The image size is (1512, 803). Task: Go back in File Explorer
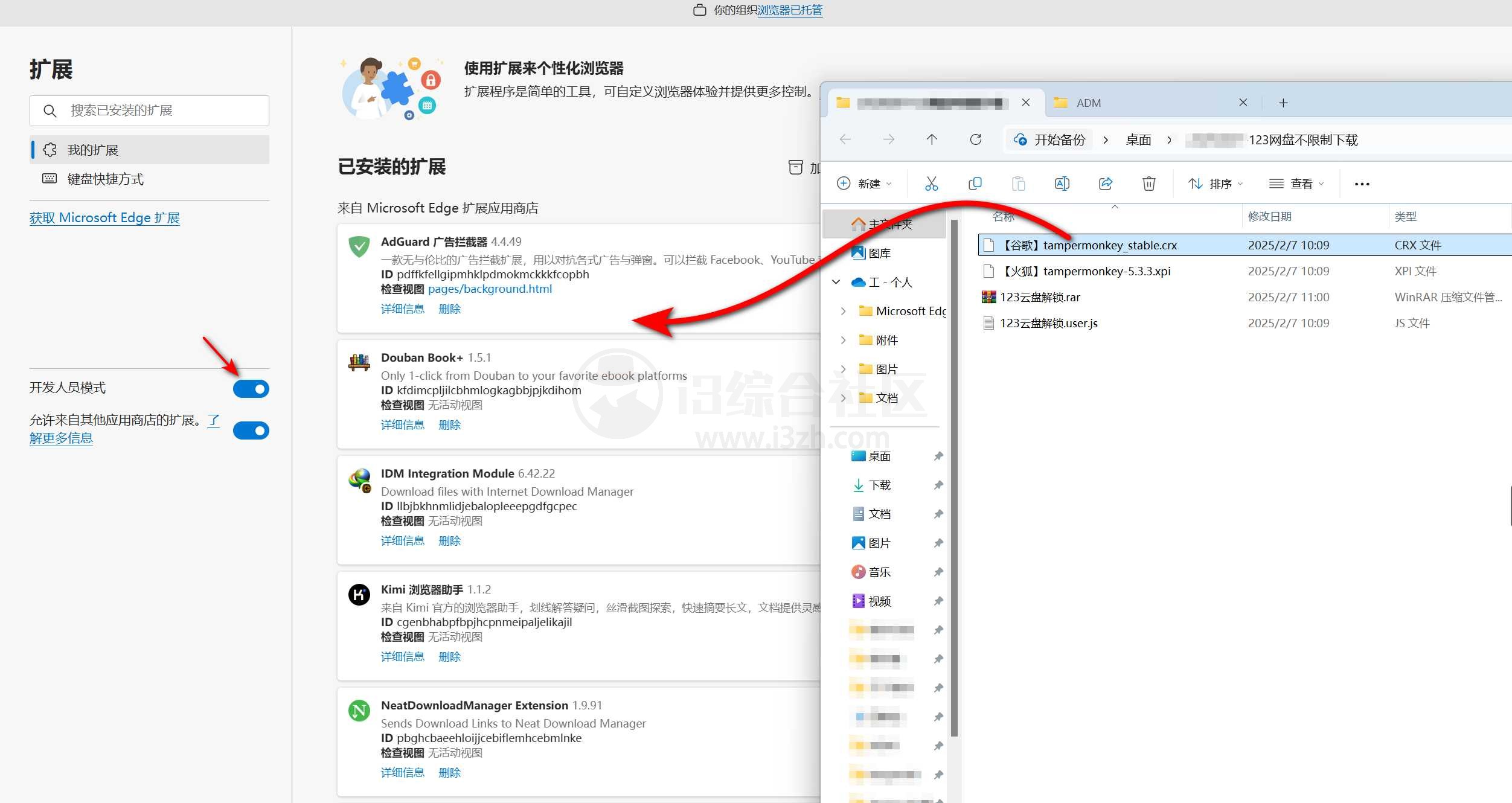tap(845, 139)
